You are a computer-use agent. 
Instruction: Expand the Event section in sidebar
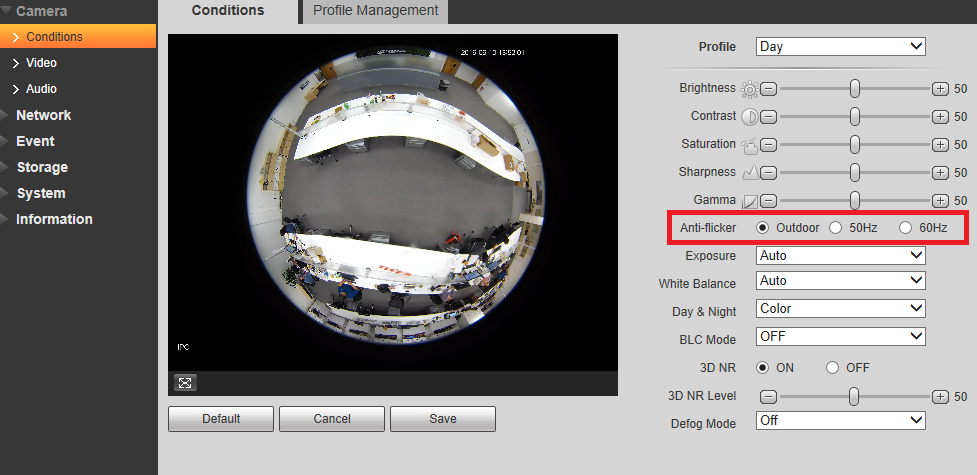point(36,141)
